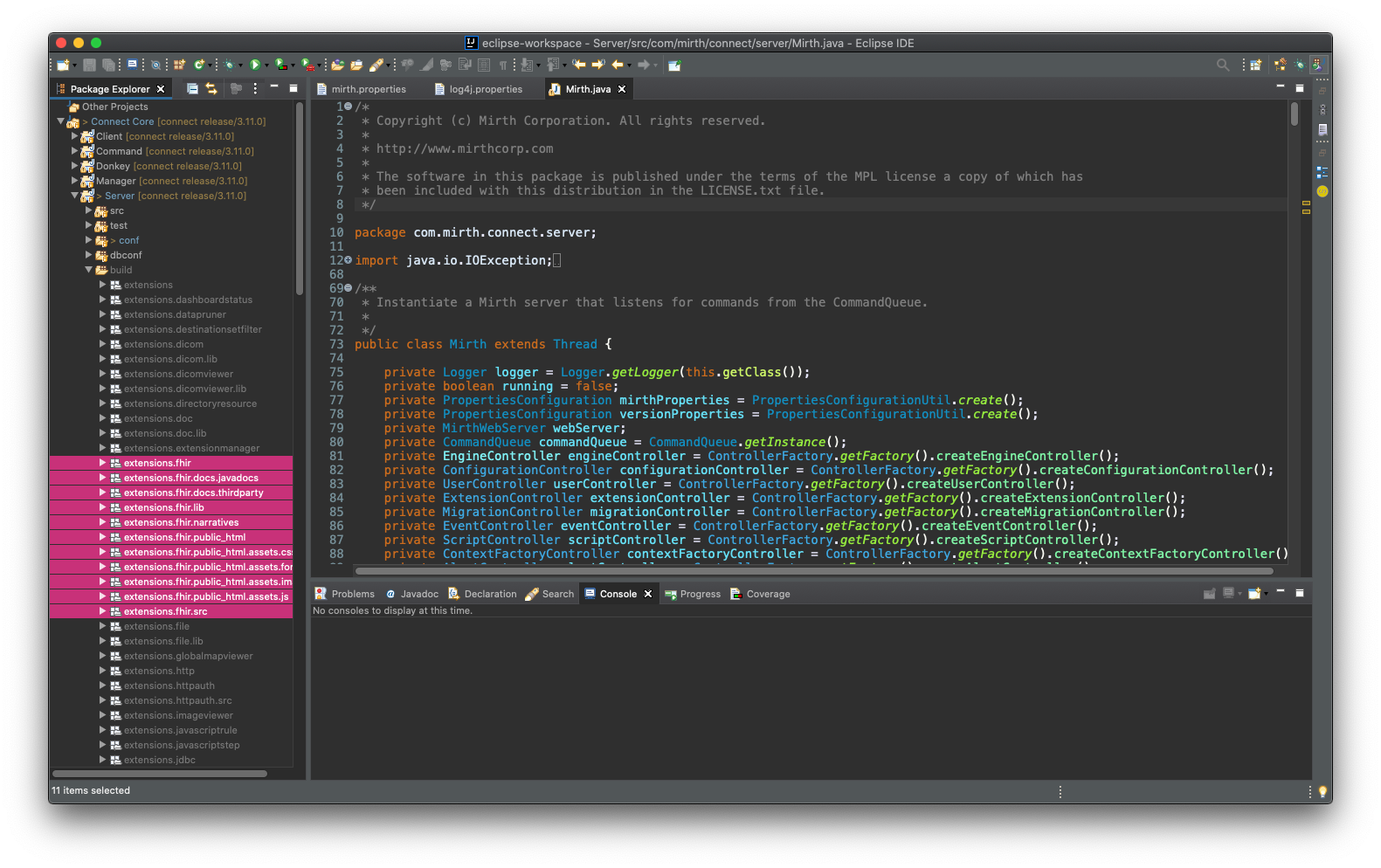Click the light bulb tip icon in status bar
This screenshot has height=868, width=1381.
(x=1322, y=792)
